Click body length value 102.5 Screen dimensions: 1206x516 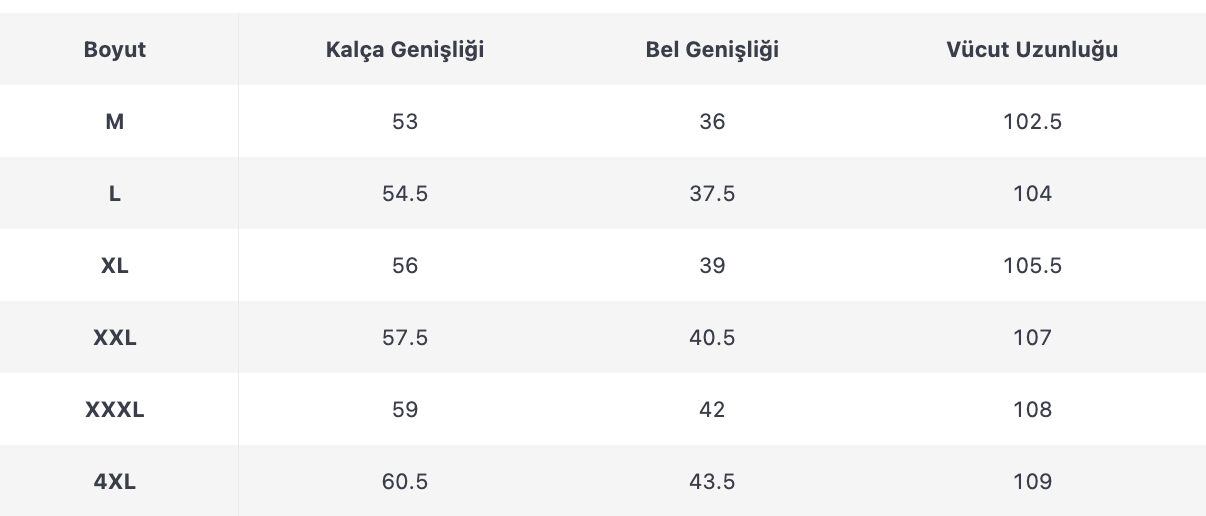coord(1032,122)
